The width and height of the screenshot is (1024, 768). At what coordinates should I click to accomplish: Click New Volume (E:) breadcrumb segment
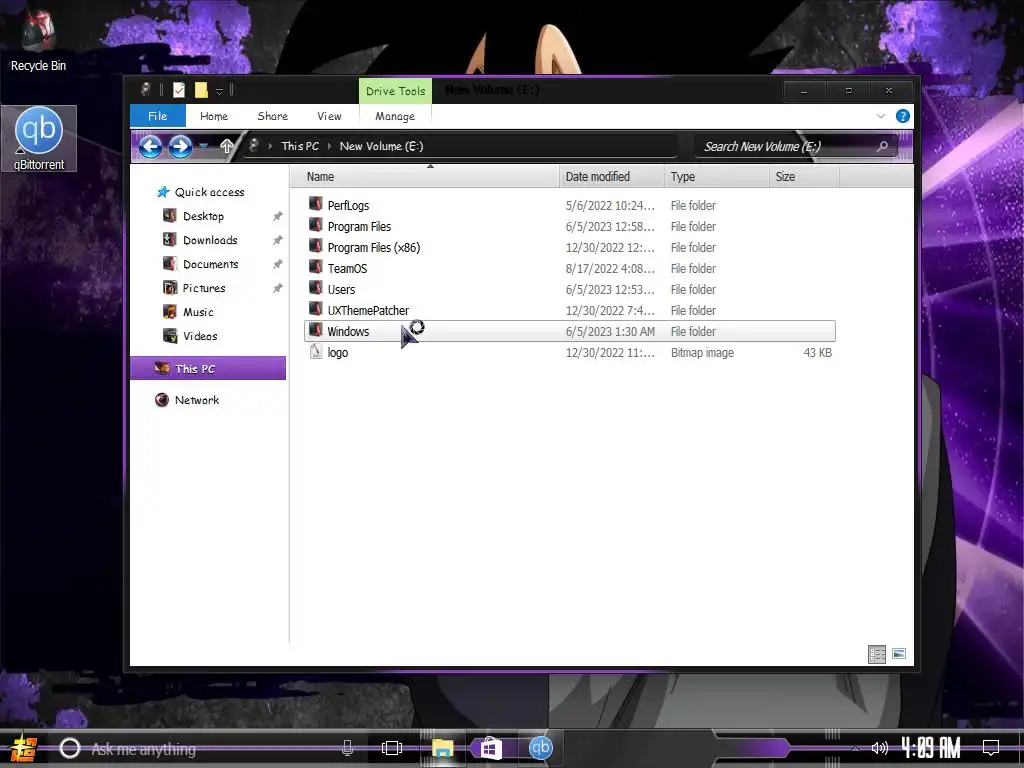click(x=381, y=146)
